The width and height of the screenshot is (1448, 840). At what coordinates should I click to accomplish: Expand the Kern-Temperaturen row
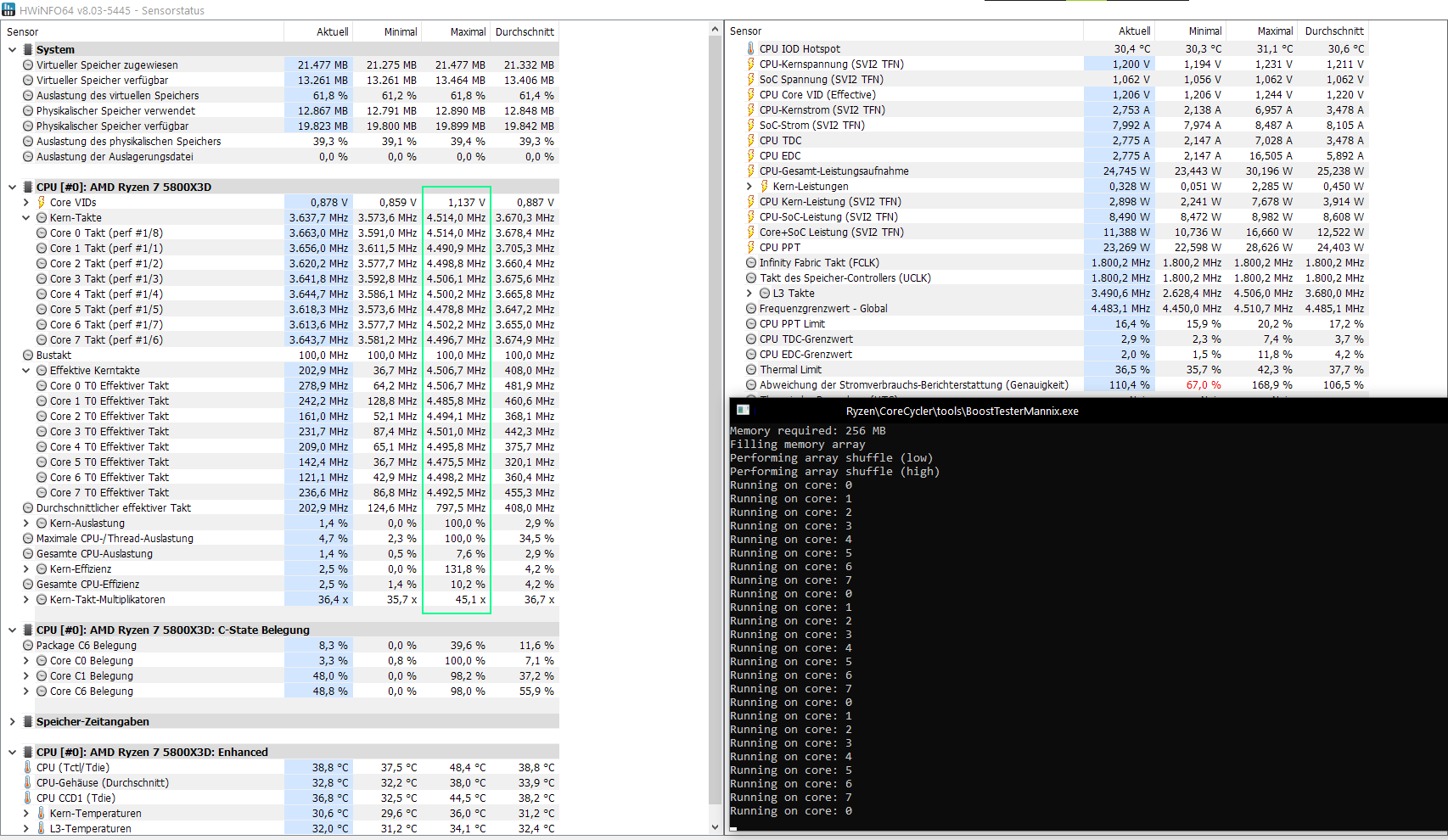point(25,813)
